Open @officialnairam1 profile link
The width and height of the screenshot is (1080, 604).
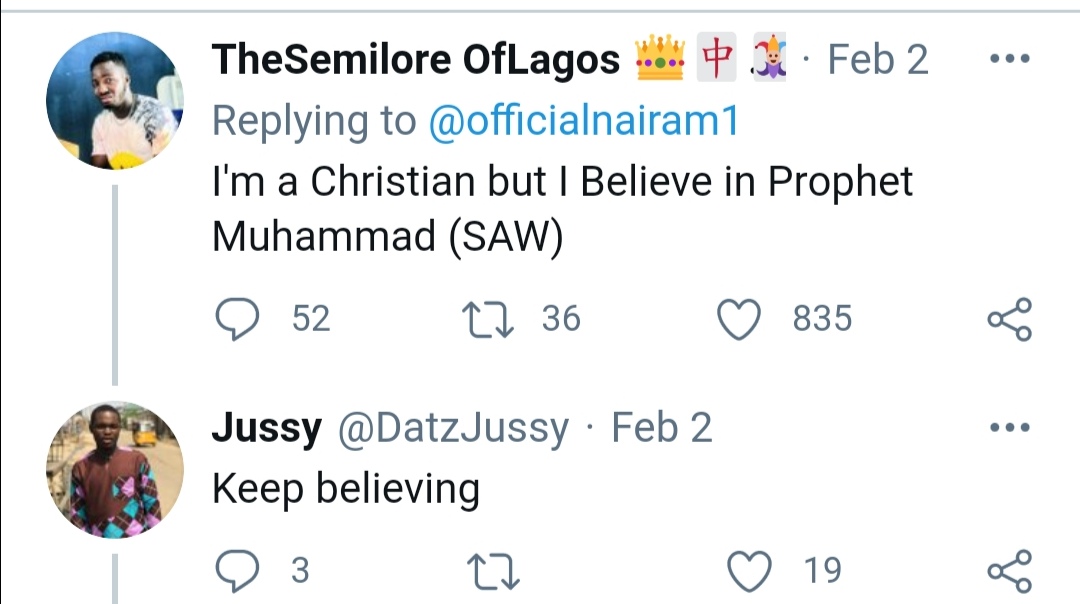coord(583,121)
